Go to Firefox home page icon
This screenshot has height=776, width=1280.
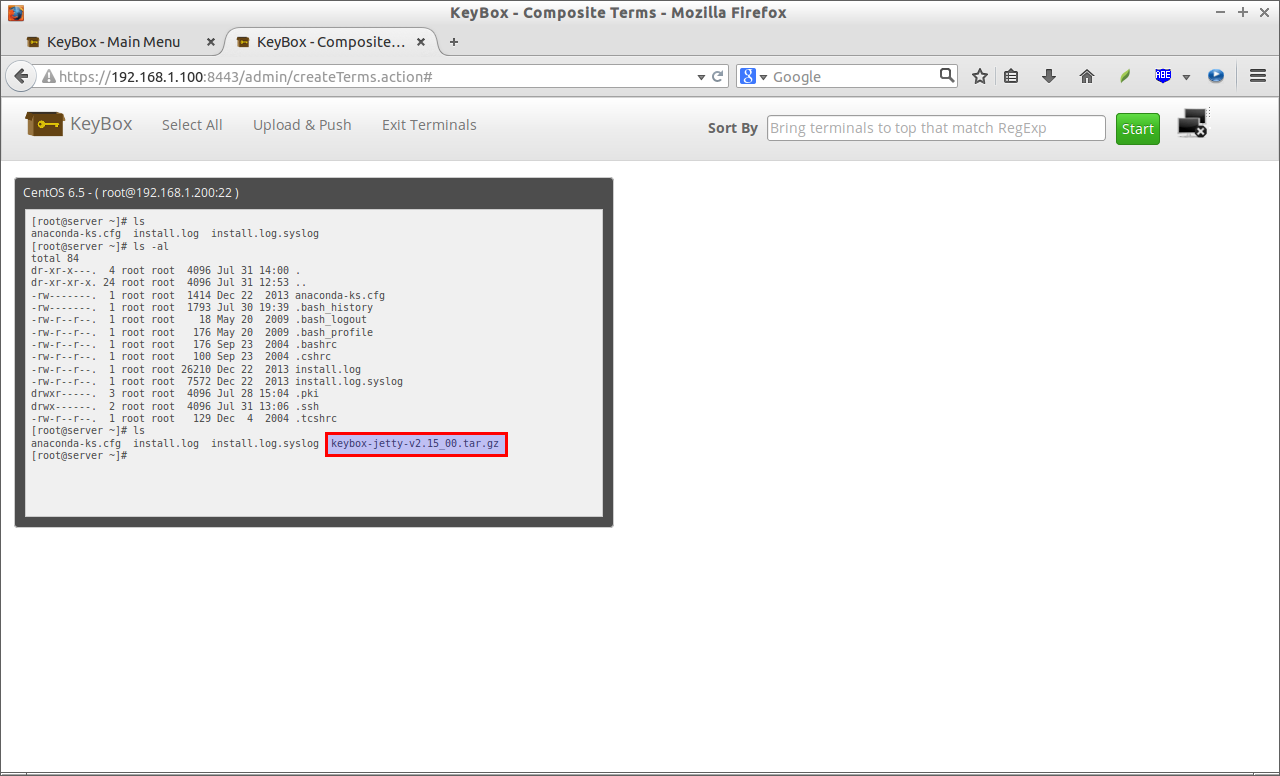click(x=1087, y=76)
